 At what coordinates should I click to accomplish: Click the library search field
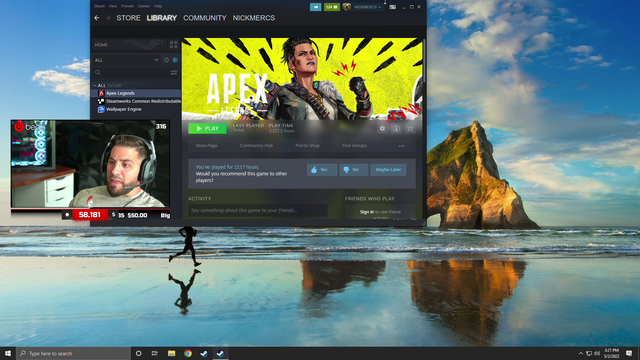[131, 73]
